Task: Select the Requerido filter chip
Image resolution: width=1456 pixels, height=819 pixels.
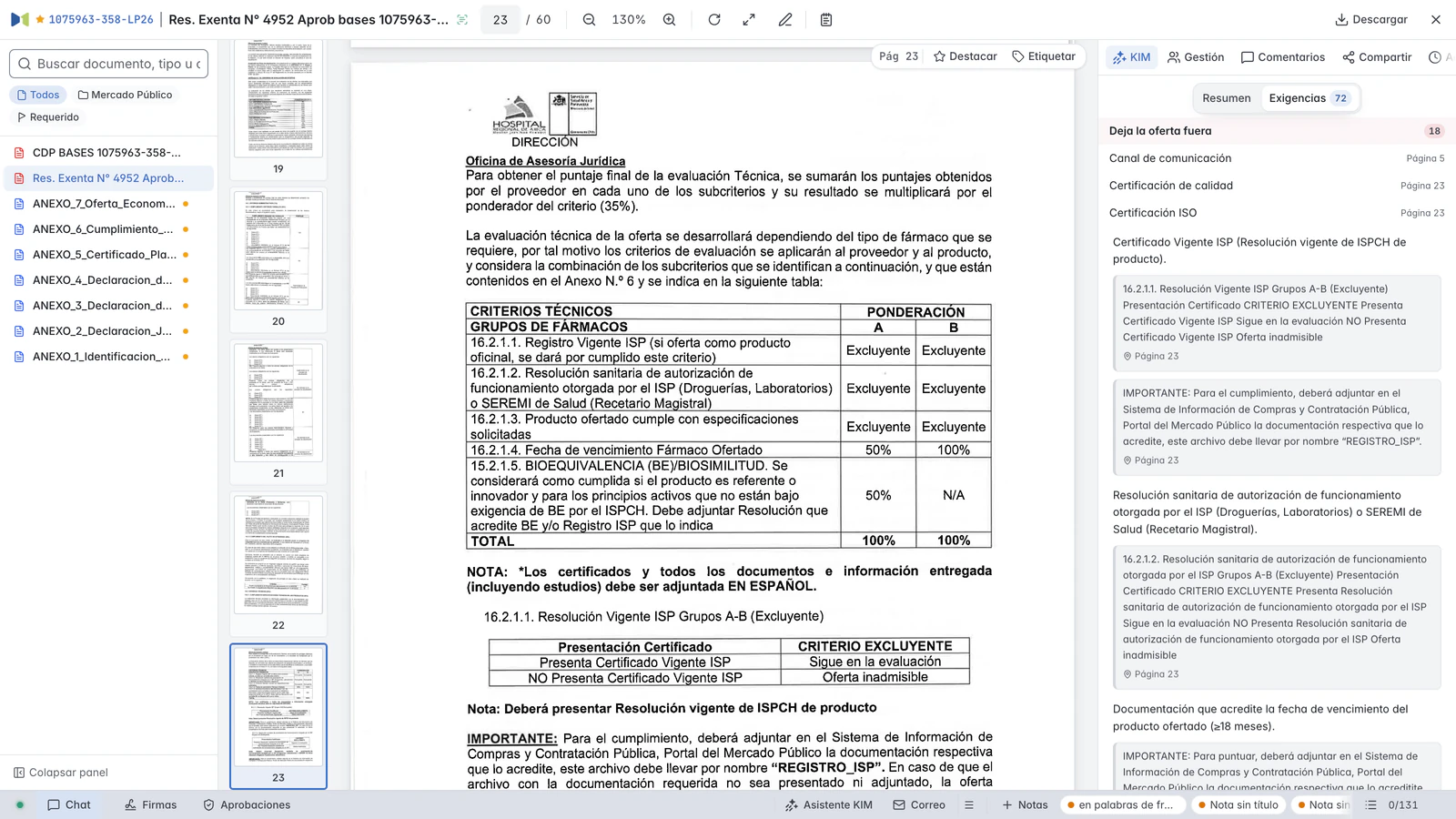Action: tap(48, 117)
